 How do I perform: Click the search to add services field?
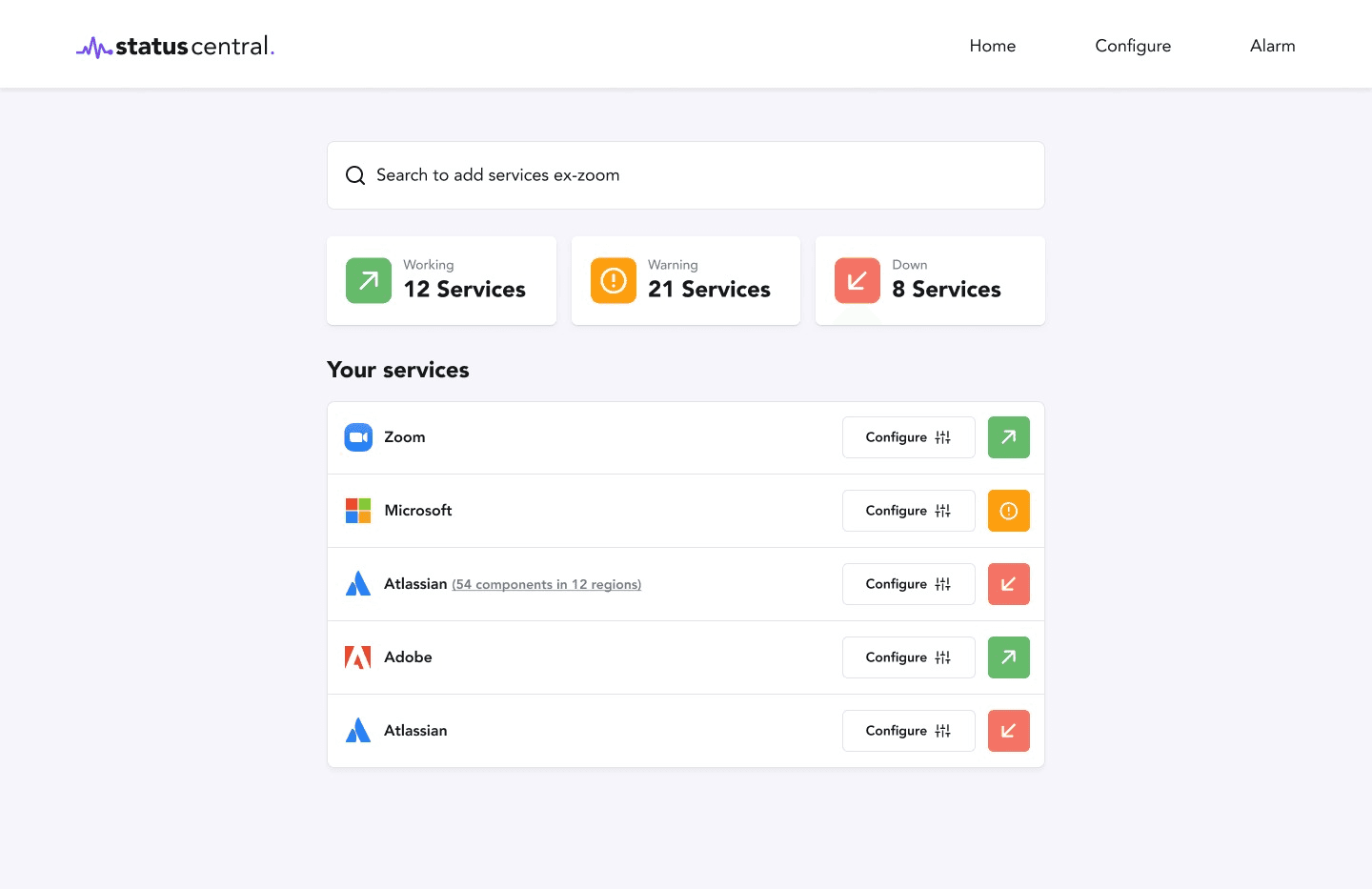click(x=685, y=175)
